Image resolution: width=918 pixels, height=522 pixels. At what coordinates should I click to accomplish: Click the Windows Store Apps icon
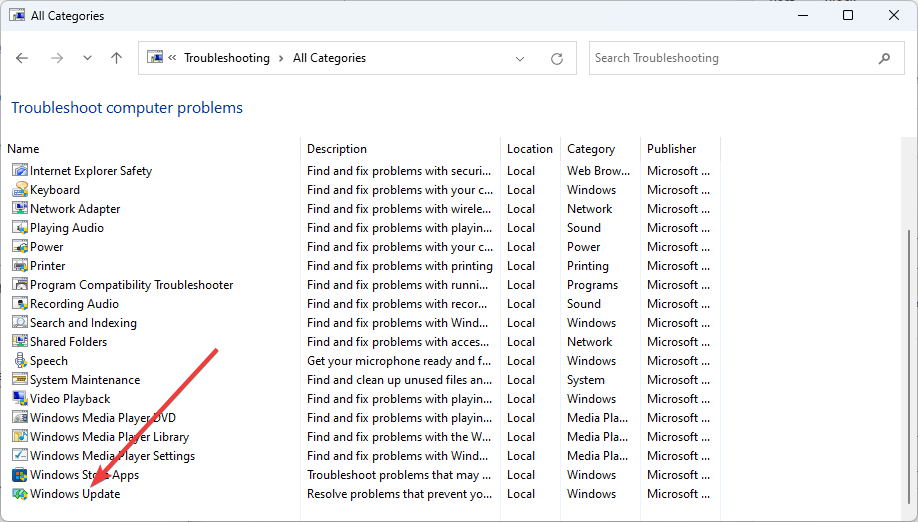click(20, 475)
